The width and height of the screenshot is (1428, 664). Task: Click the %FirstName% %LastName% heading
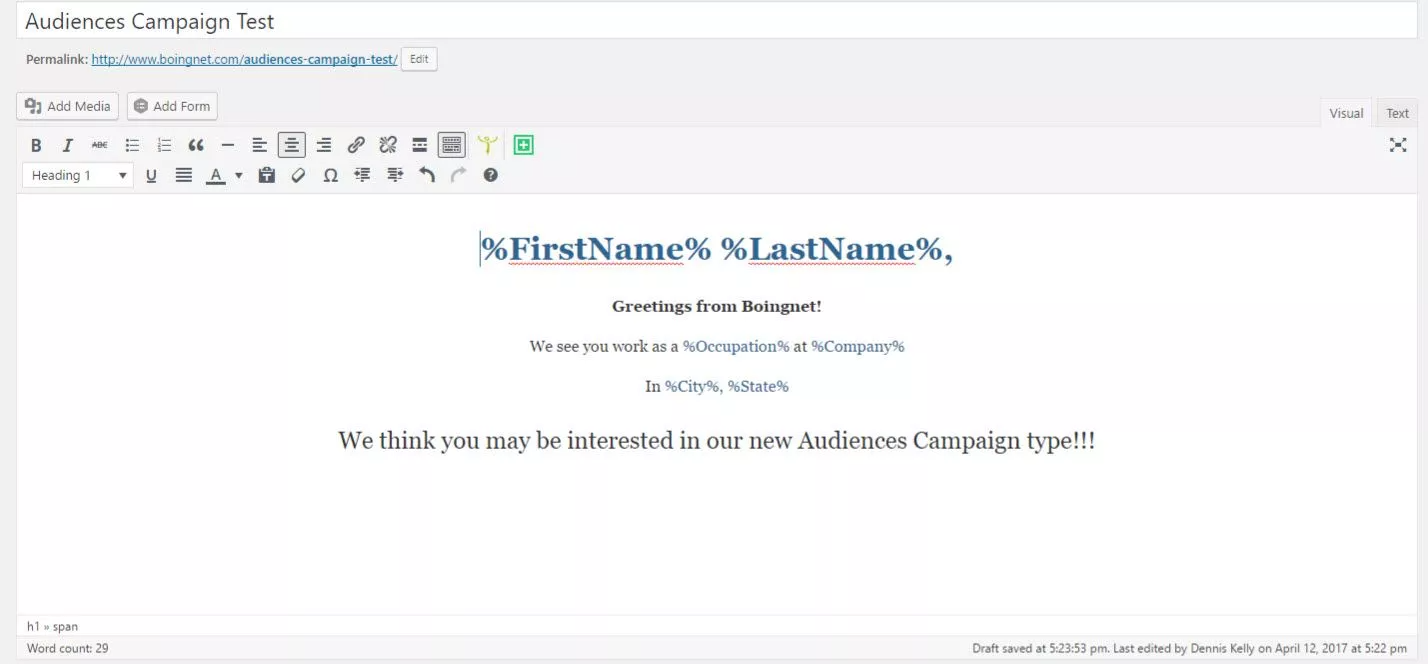click(x=716, y=250)
